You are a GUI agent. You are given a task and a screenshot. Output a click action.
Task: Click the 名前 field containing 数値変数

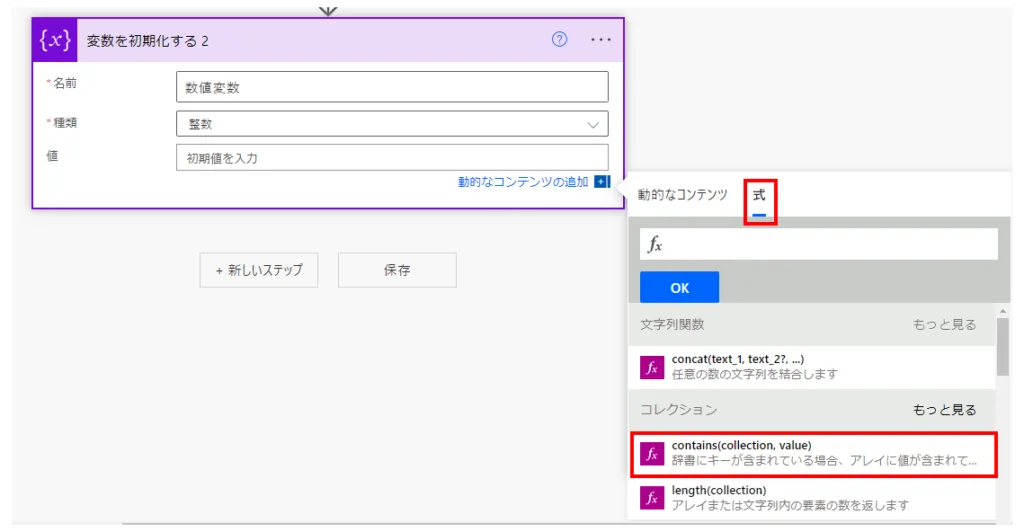392,87
